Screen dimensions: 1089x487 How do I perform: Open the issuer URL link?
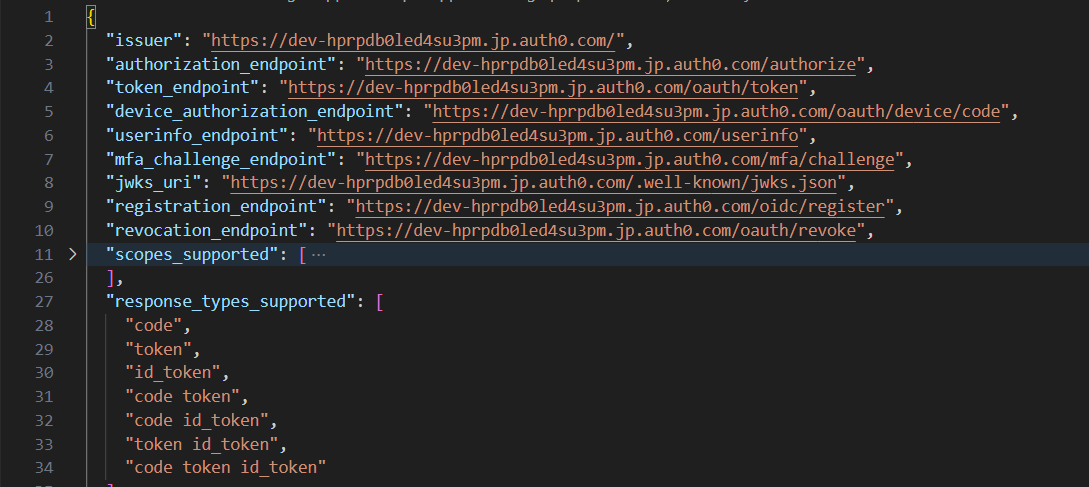417,41
